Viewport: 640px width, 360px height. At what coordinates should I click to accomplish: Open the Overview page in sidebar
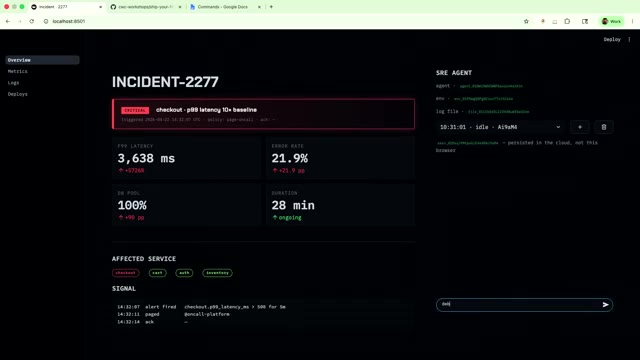42,60
